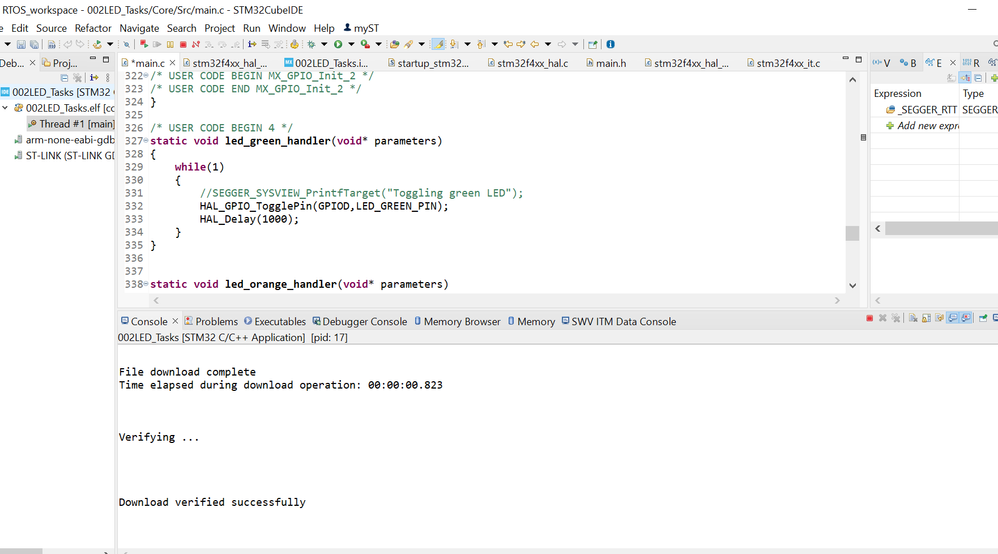Screen dimensions: 998x554
Task: Click the green Run icon
Action: click(338, 45)
